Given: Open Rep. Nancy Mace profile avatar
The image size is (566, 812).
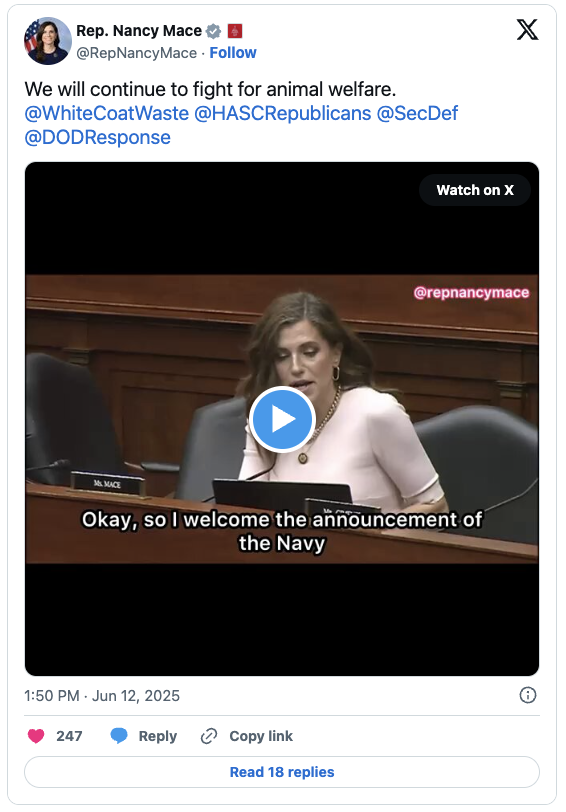Looking at the screenshot, I should pyautogui.click(x=48, y=41).
